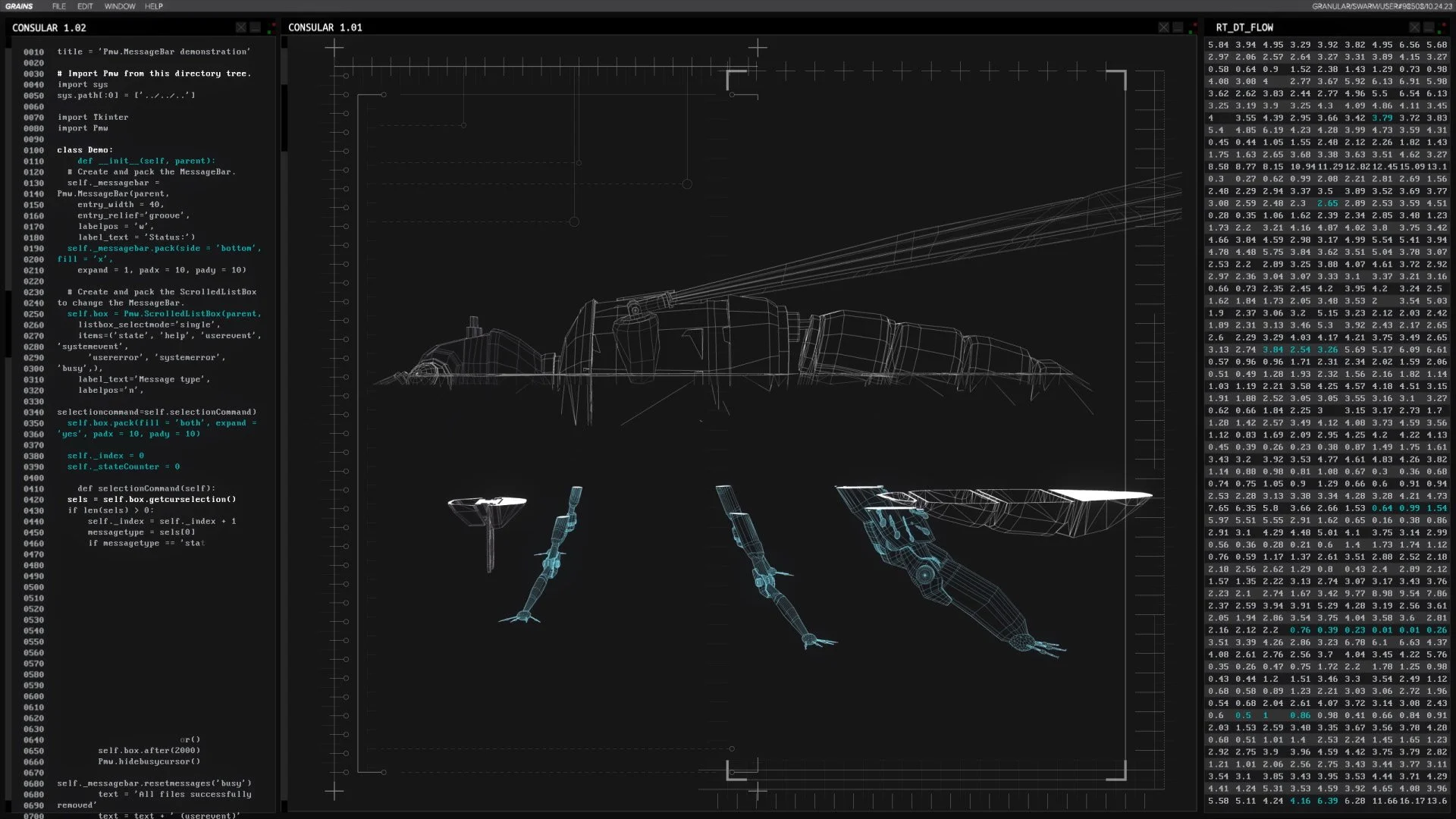Click the RT_DT_FLOW panel title
Image resolution: width=1456 pixels, height=819 pixels.
[x=1244, y=27]
